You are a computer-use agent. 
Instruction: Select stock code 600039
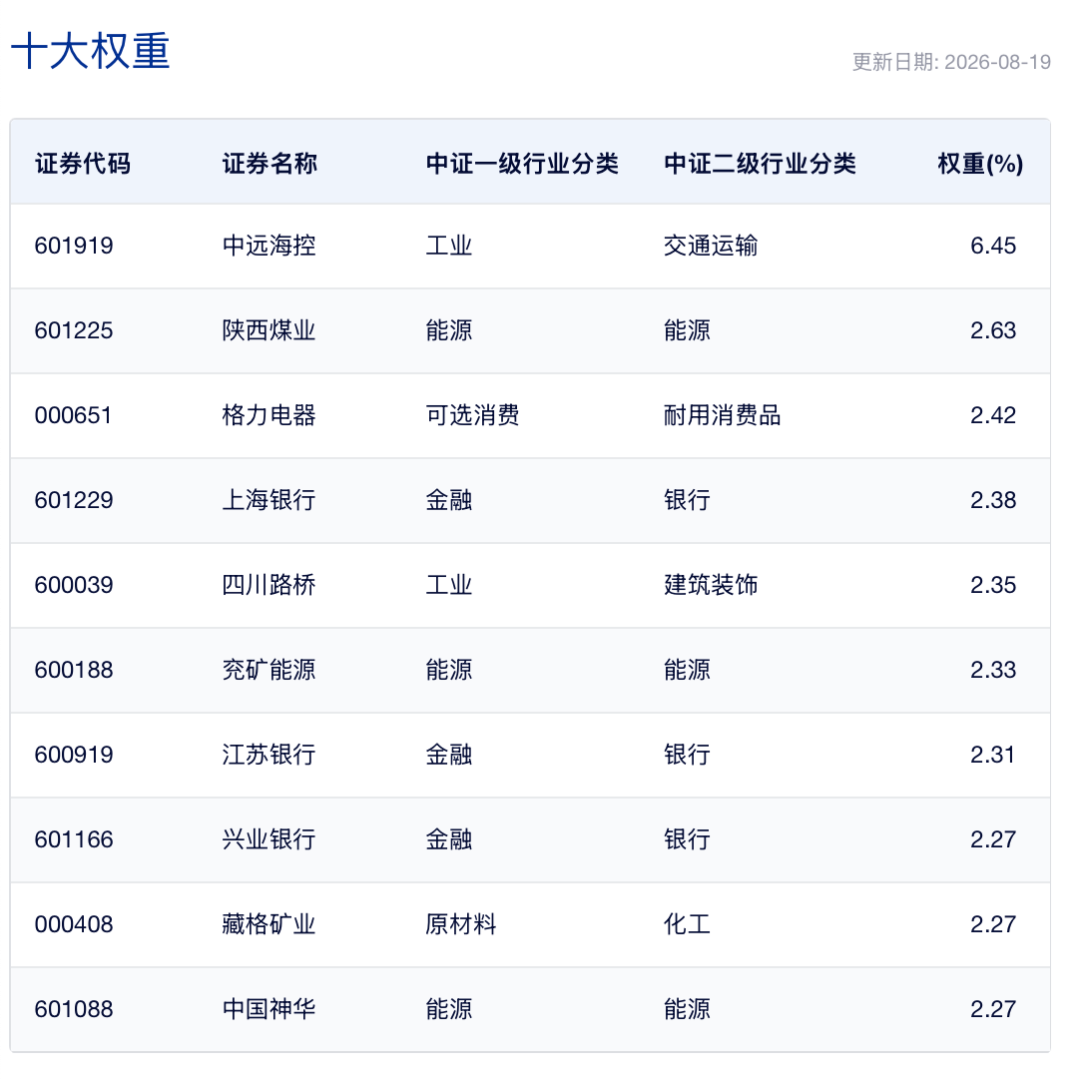coord(74,585)
